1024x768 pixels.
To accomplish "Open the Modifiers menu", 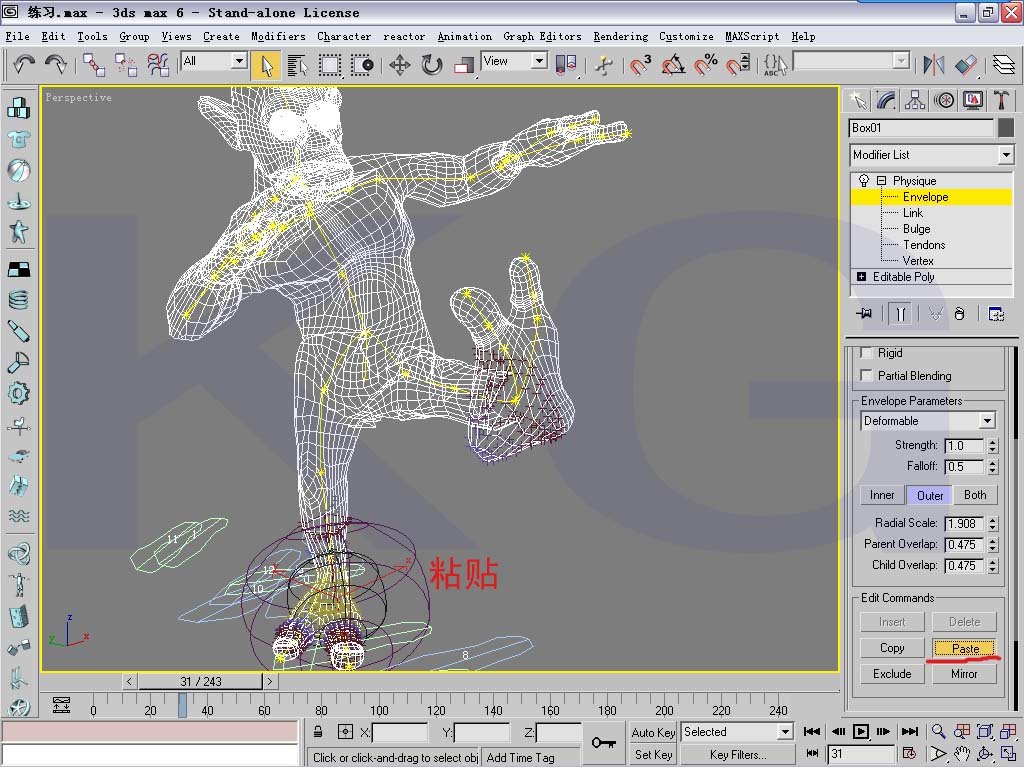I will click(x=278, y=37).
